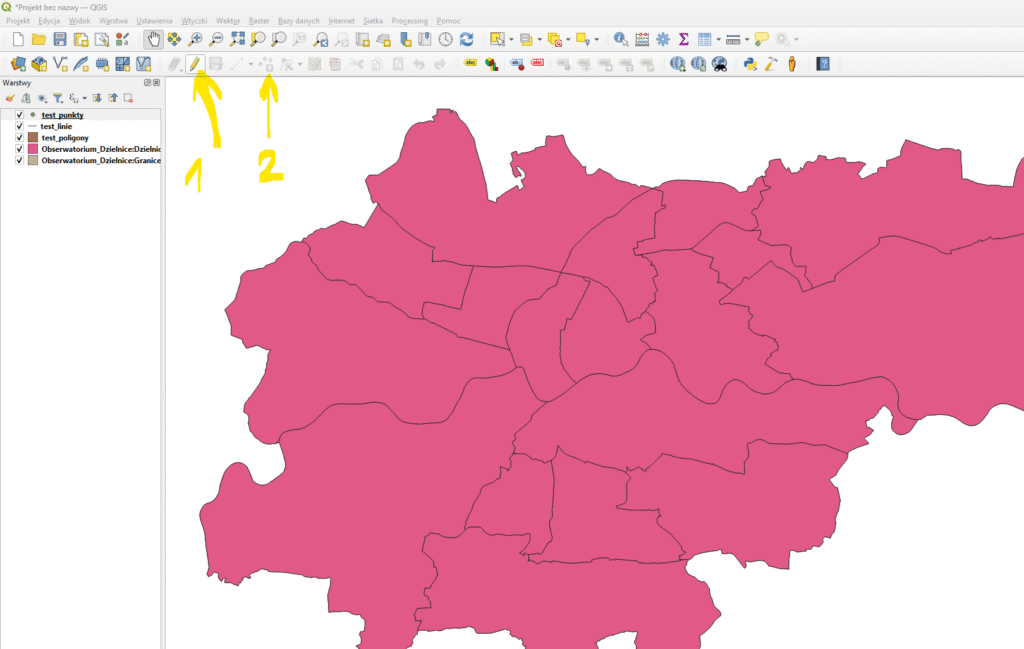This screenshot has width=1024, height=649.
Task: Click the Refresh map icon
Action: [466, 39]
